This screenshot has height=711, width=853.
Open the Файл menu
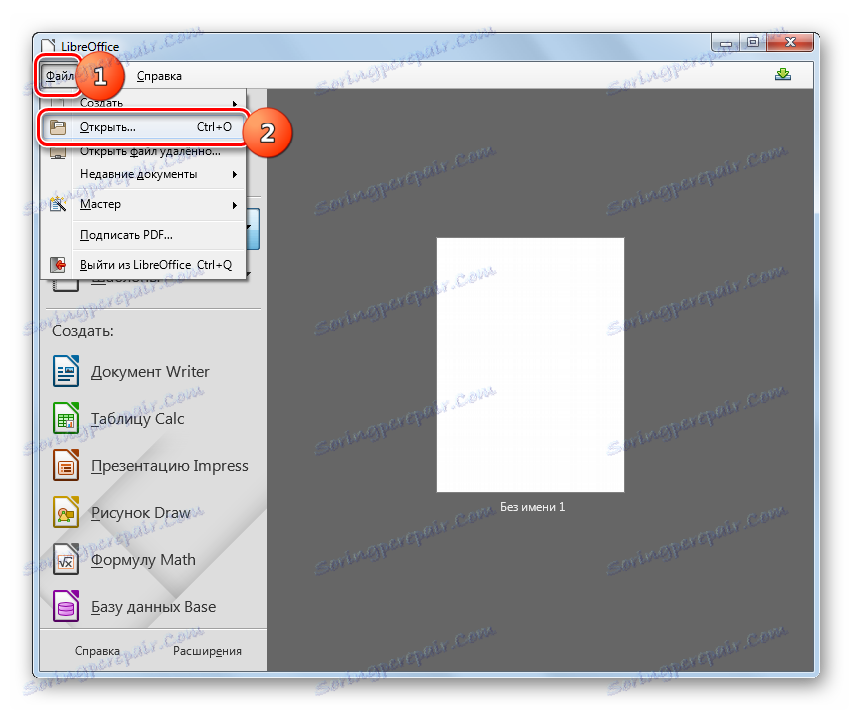pyautogui.click(x=59, y=76)
